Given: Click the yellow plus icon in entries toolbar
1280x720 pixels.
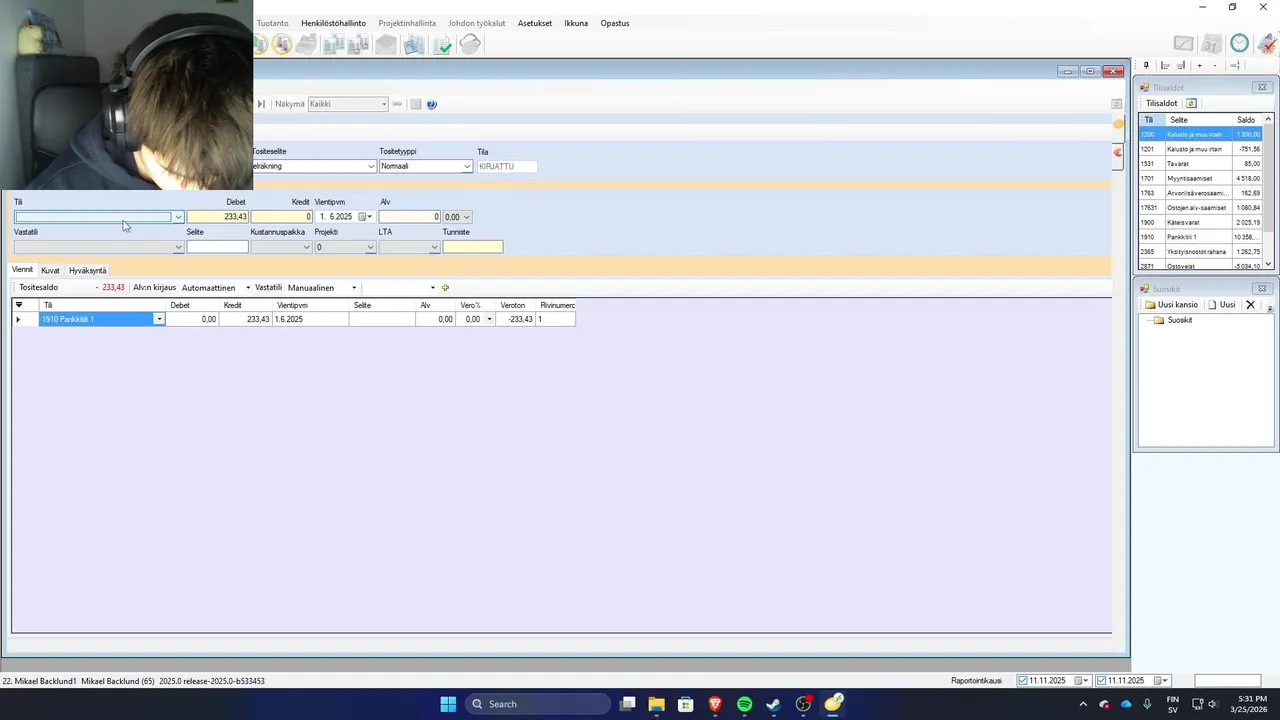Looking at the screenshot, I should (x=445, y=288).
